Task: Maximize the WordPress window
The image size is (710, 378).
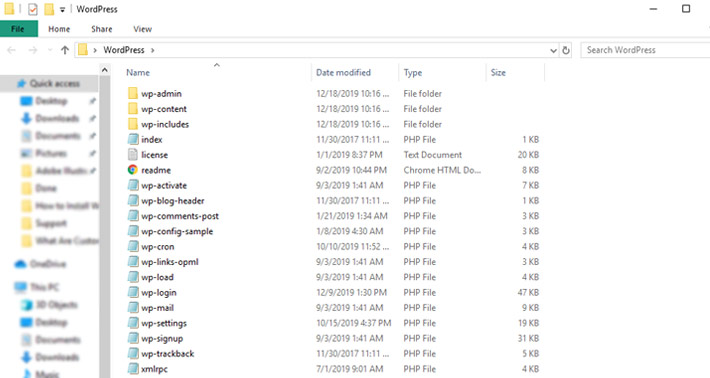Action: click(686, 9)
